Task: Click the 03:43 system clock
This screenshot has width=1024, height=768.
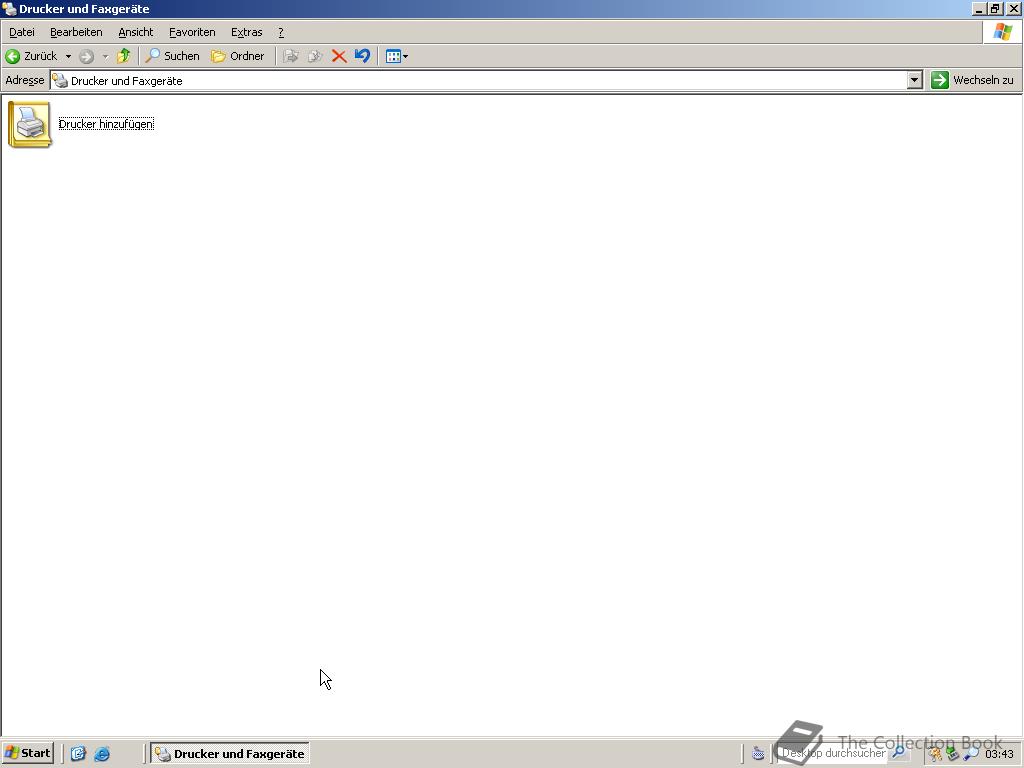Action: pos(999,754)
